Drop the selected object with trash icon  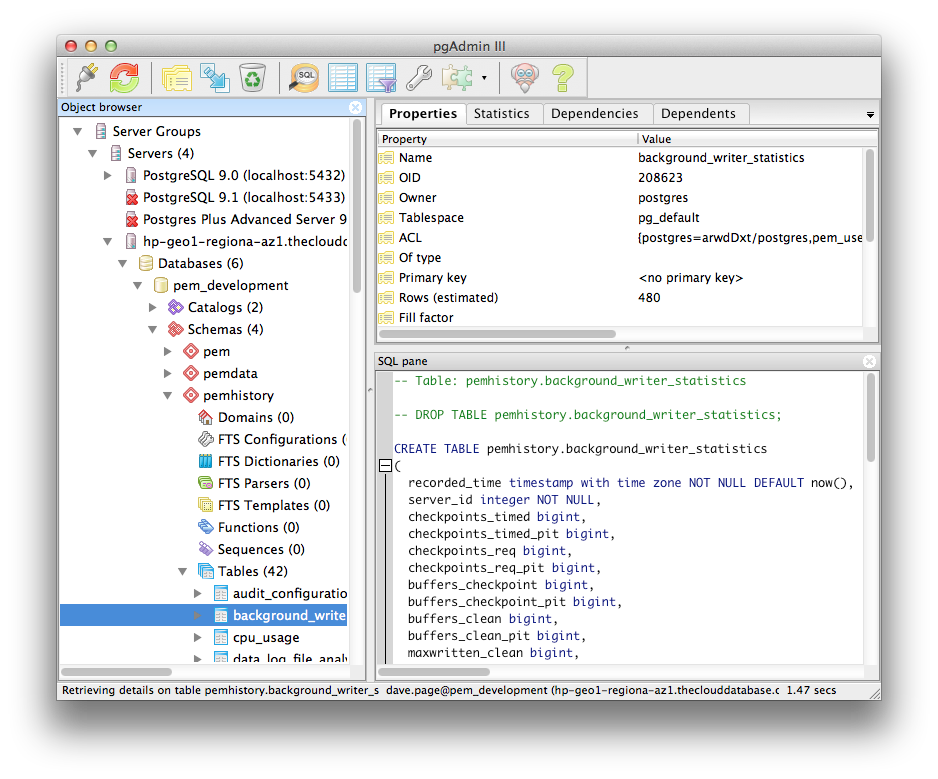click(x=253, y=77)
